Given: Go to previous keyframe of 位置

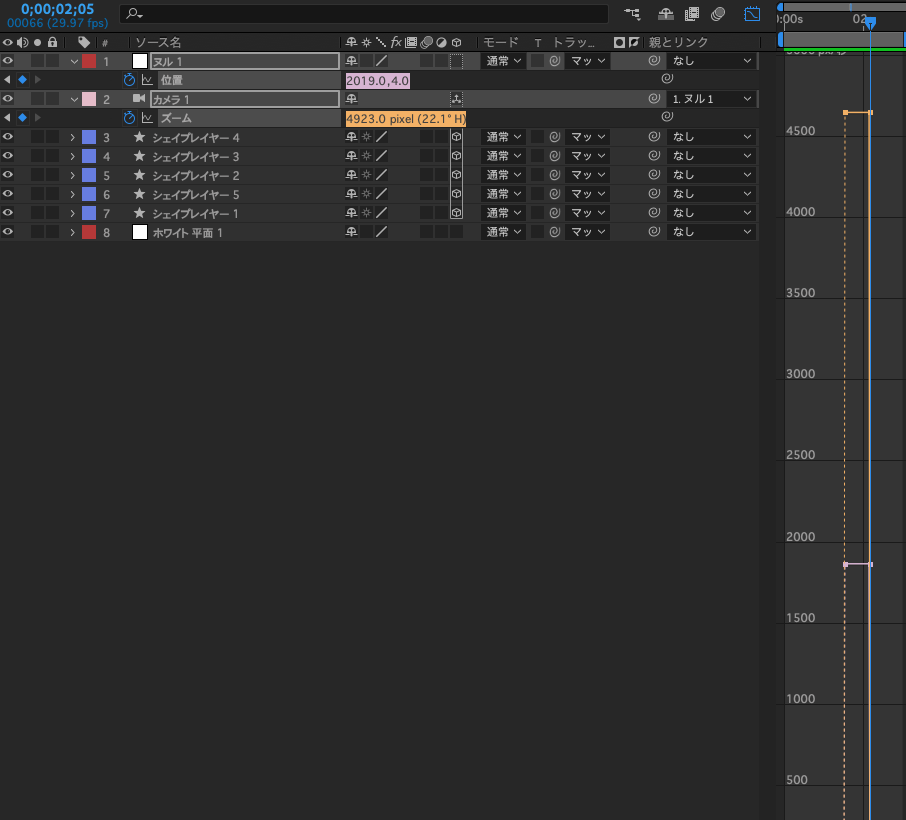Looking at the screenshot, I should 8,80.
